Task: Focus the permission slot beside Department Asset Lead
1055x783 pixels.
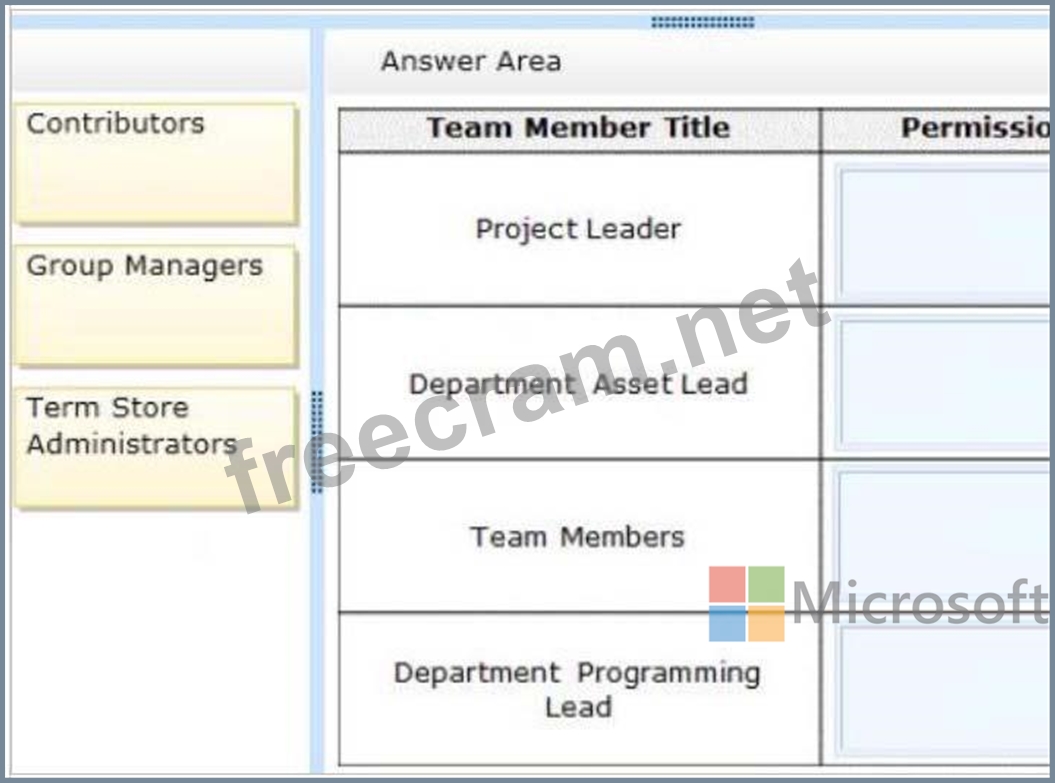Action: pos(945,385)
